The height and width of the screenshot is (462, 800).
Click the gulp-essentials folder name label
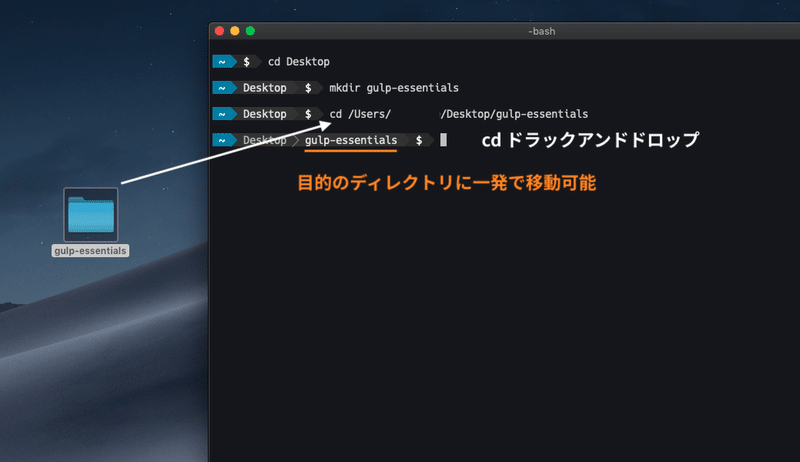pyautogui.click(x=90, y=251)
